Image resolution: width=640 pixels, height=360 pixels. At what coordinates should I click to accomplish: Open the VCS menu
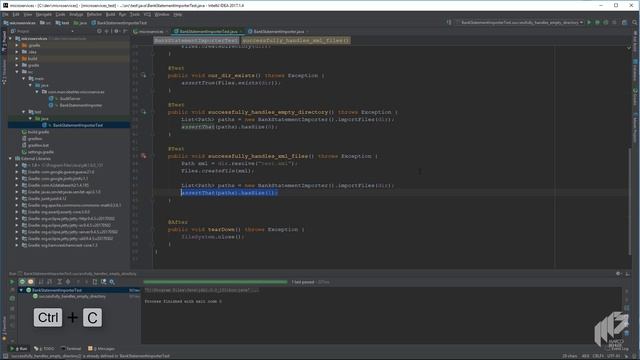point(147,14)
